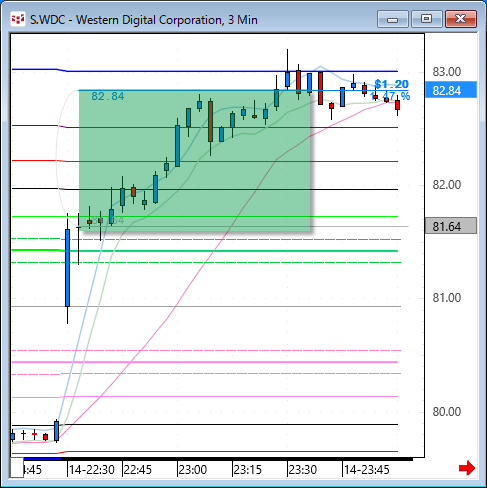The height and width of the screenshot is (488, 487).
Task: Click the $1.20 measurement label
Action: (392, 84)
